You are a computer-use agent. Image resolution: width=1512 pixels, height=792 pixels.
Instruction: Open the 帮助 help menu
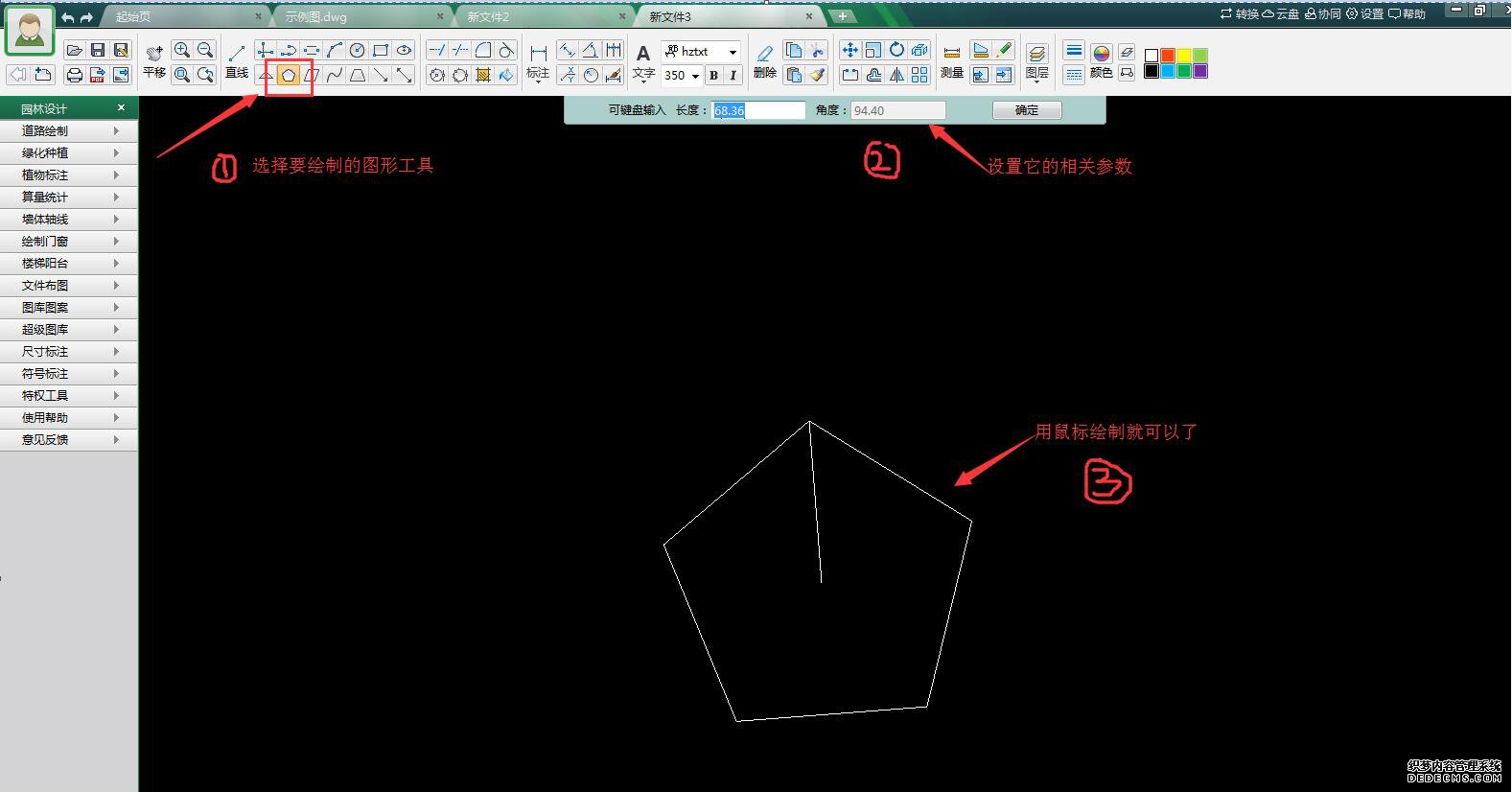(1407, 14)
